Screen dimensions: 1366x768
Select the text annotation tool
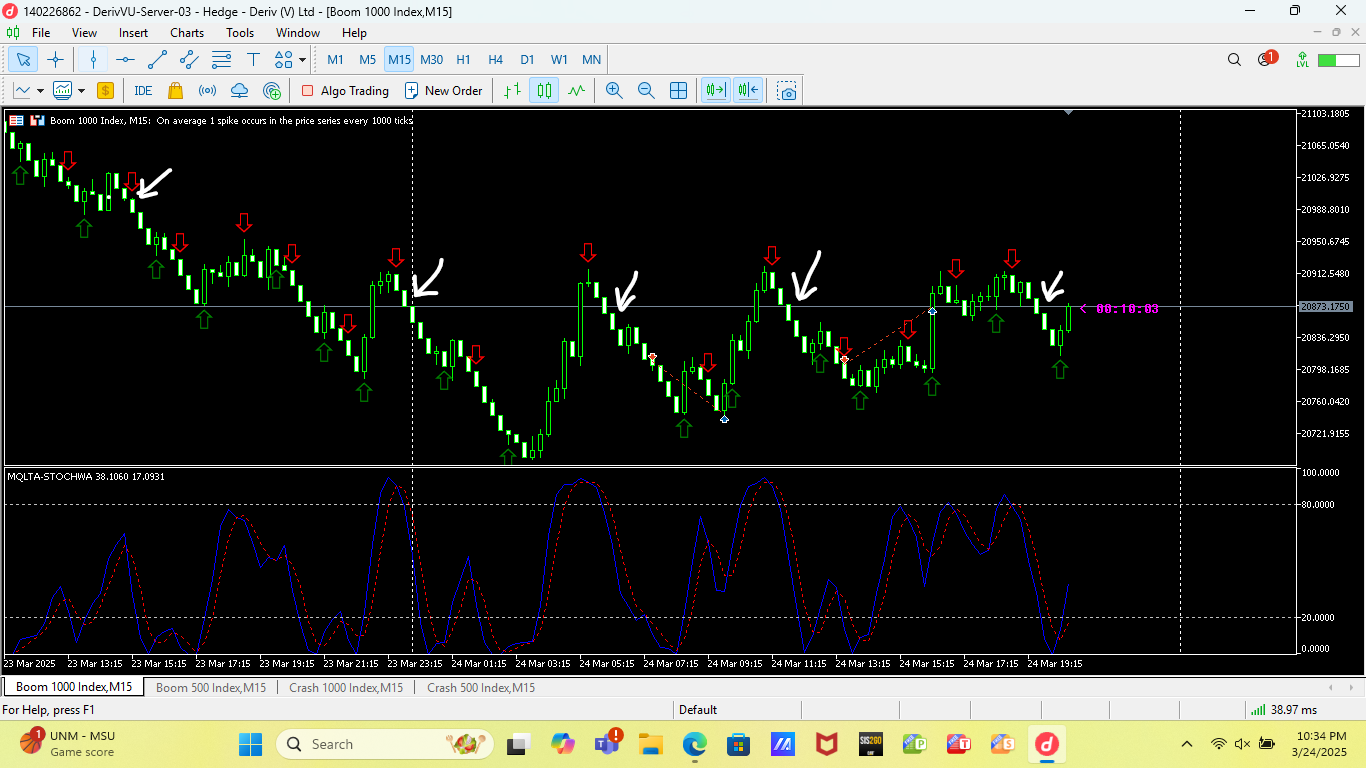click(x=253, y=60)
